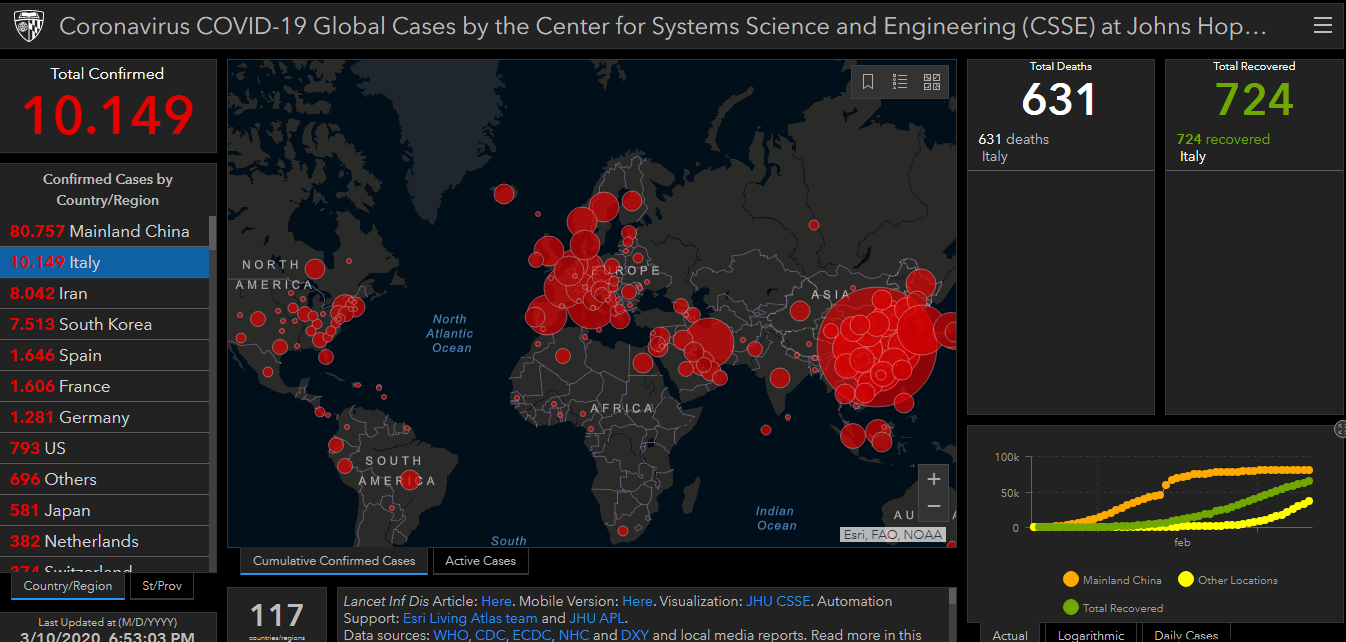Select Others in country list
The height and width of the screenshot is (642, 1346).
[x=104, y=479]
